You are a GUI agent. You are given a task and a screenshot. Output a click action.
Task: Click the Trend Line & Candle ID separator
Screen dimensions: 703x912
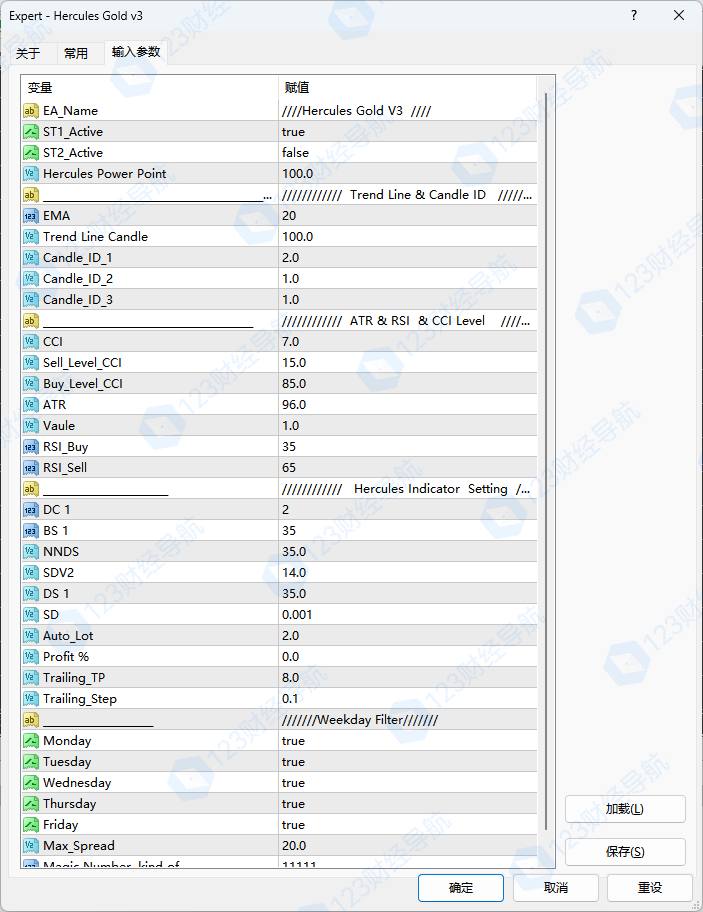coord(408,195)
